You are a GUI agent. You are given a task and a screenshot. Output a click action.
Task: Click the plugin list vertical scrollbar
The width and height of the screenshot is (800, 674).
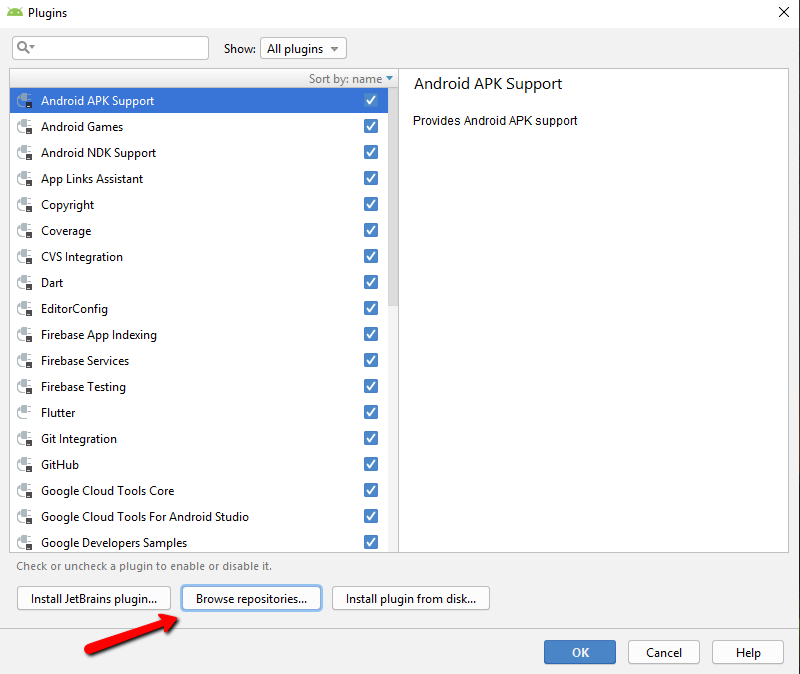(x=392, y=197)
